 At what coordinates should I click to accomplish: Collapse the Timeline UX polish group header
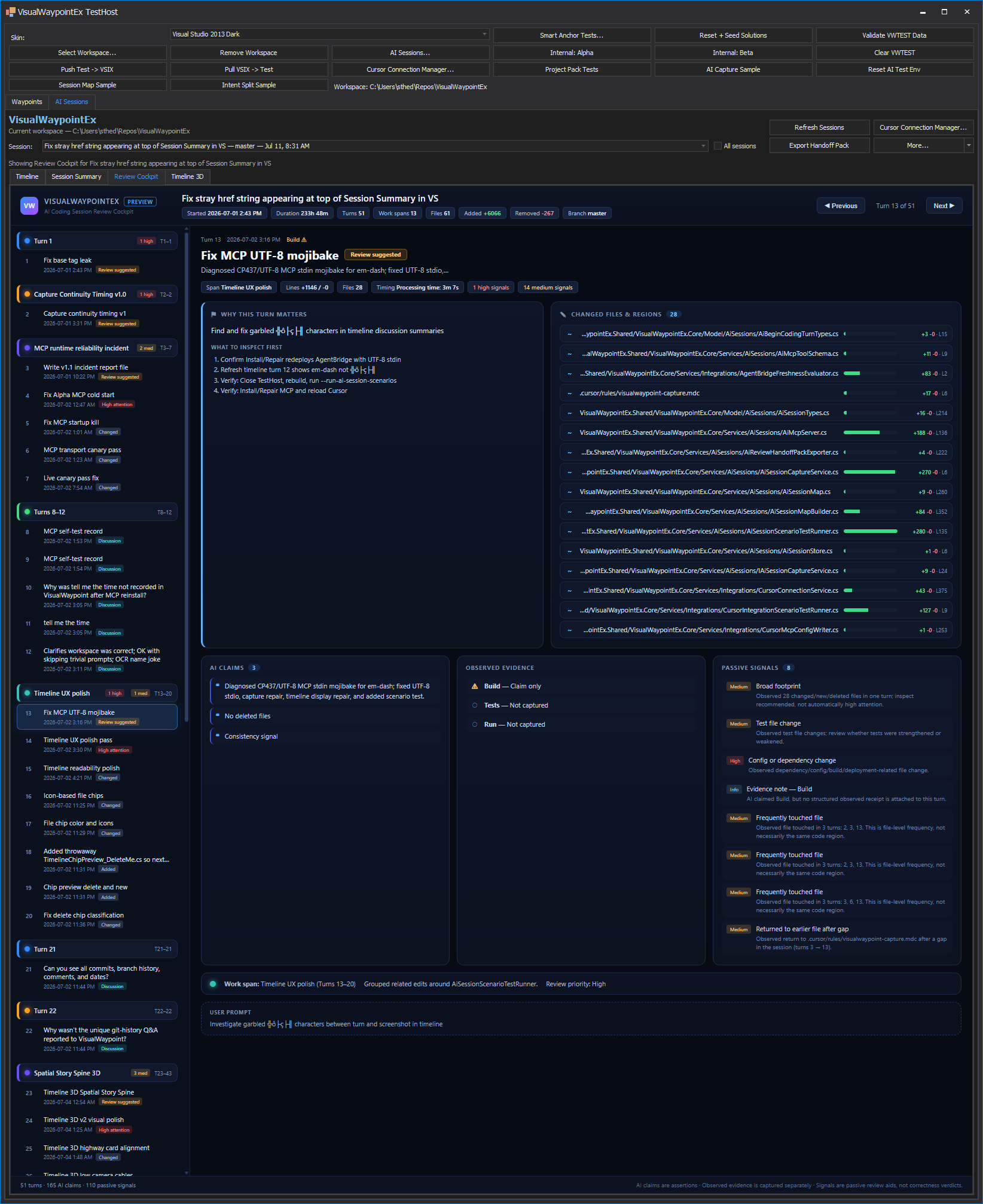pyautogui.click(x=97, y=693)
